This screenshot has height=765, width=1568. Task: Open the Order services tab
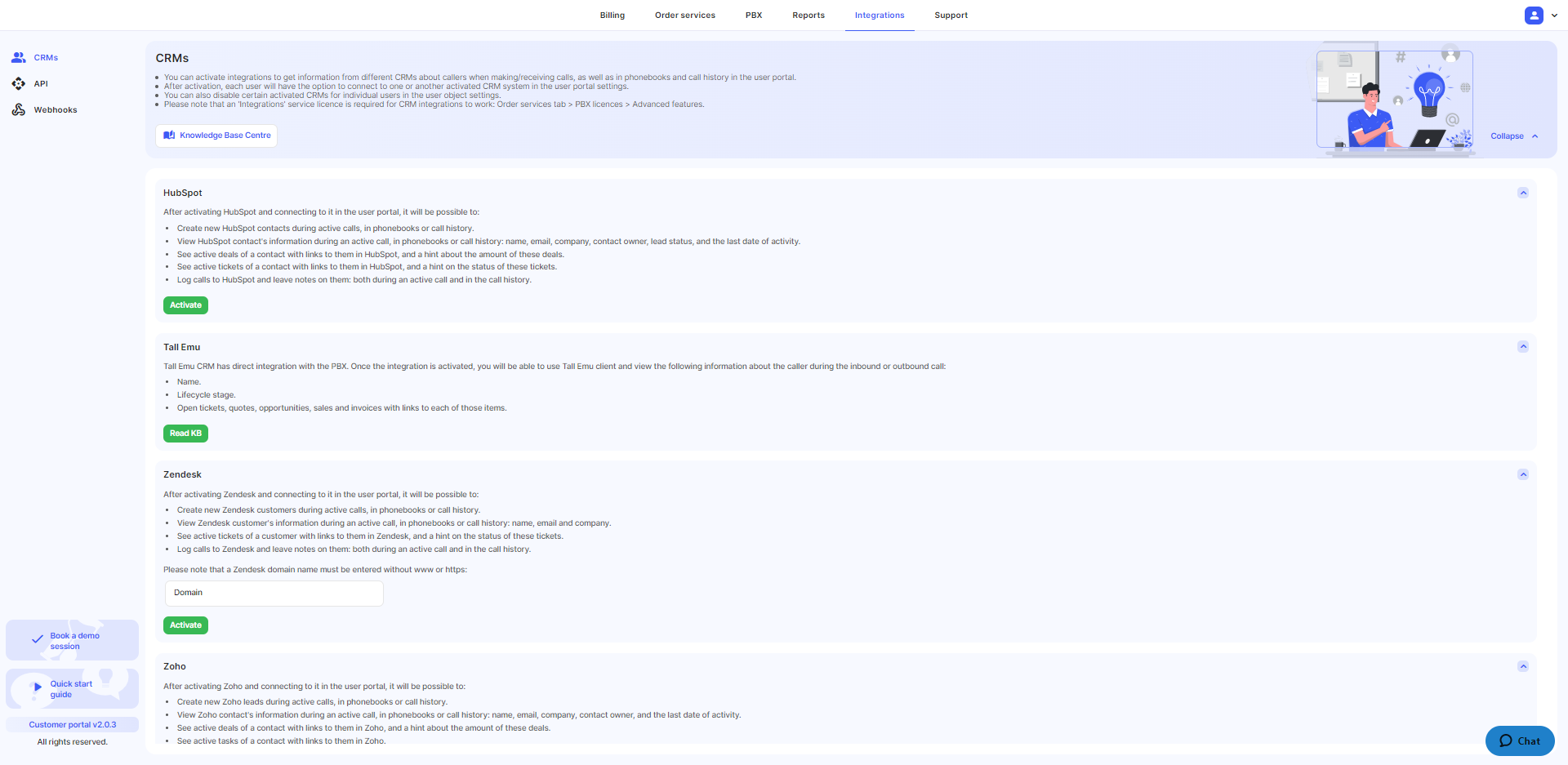(685, 16)
